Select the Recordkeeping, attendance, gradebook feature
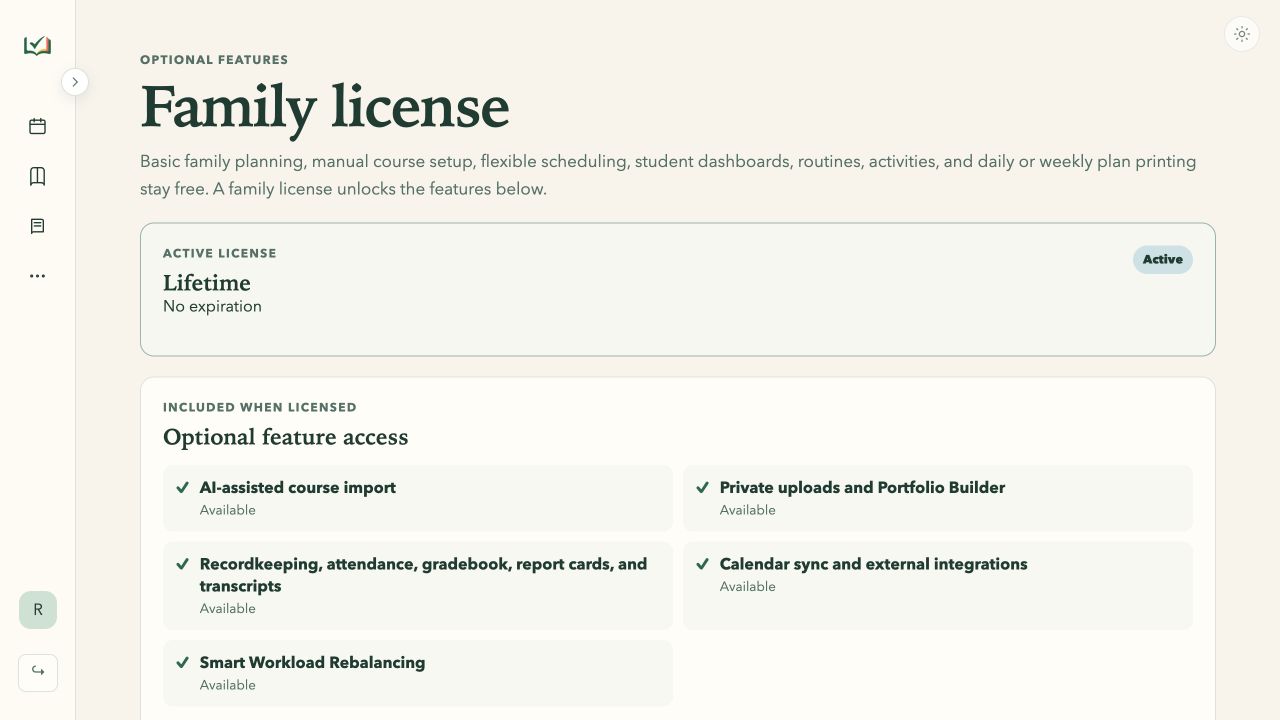The image size is (1280, 720). 418,586
